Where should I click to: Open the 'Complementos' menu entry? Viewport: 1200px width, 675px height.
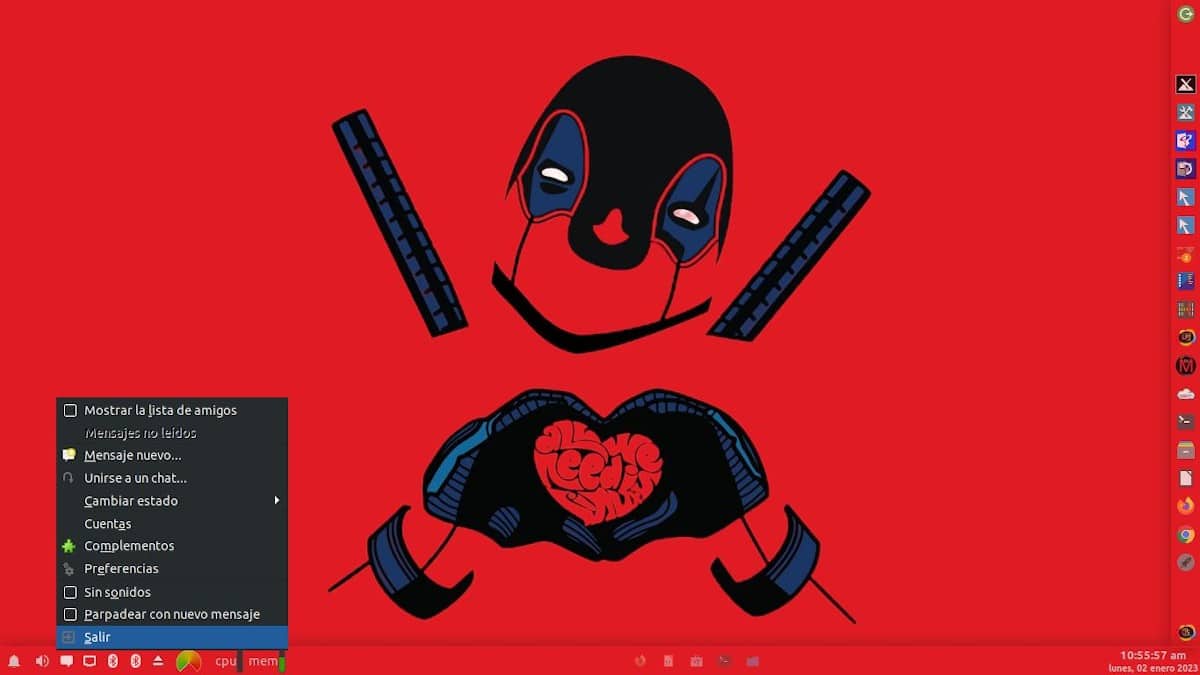172,546
